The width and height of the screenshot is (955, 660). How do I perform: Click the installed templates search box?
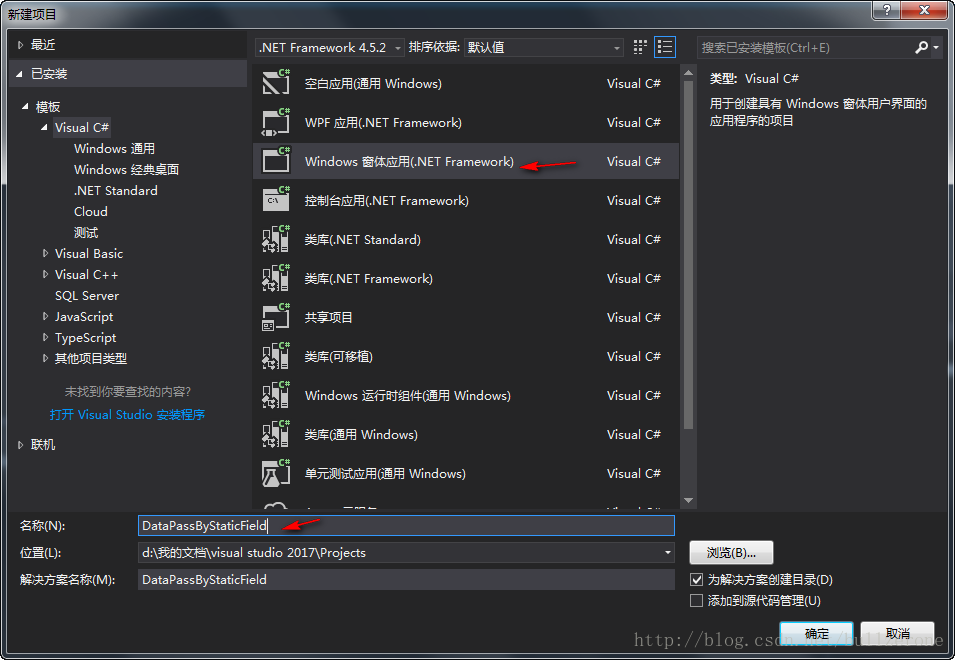[805, 47]
